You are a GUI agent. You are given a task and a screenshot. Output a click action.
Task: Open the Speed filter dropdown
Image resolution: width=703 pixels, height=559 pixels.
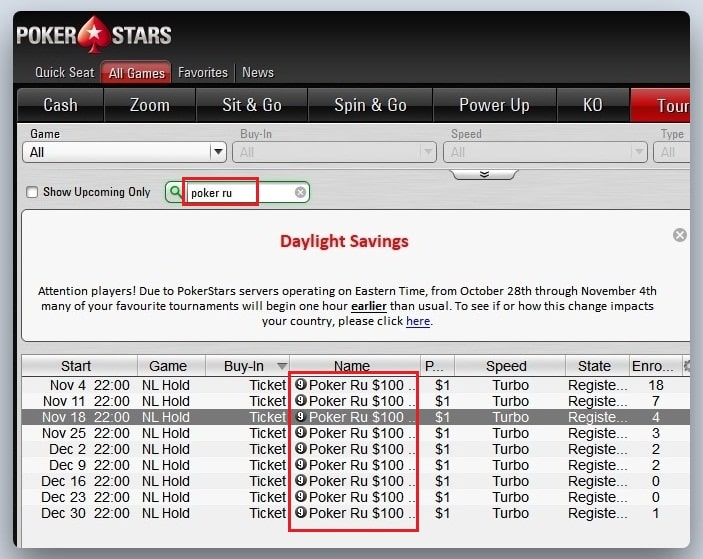pyautogui.click(x=545, y=152)
